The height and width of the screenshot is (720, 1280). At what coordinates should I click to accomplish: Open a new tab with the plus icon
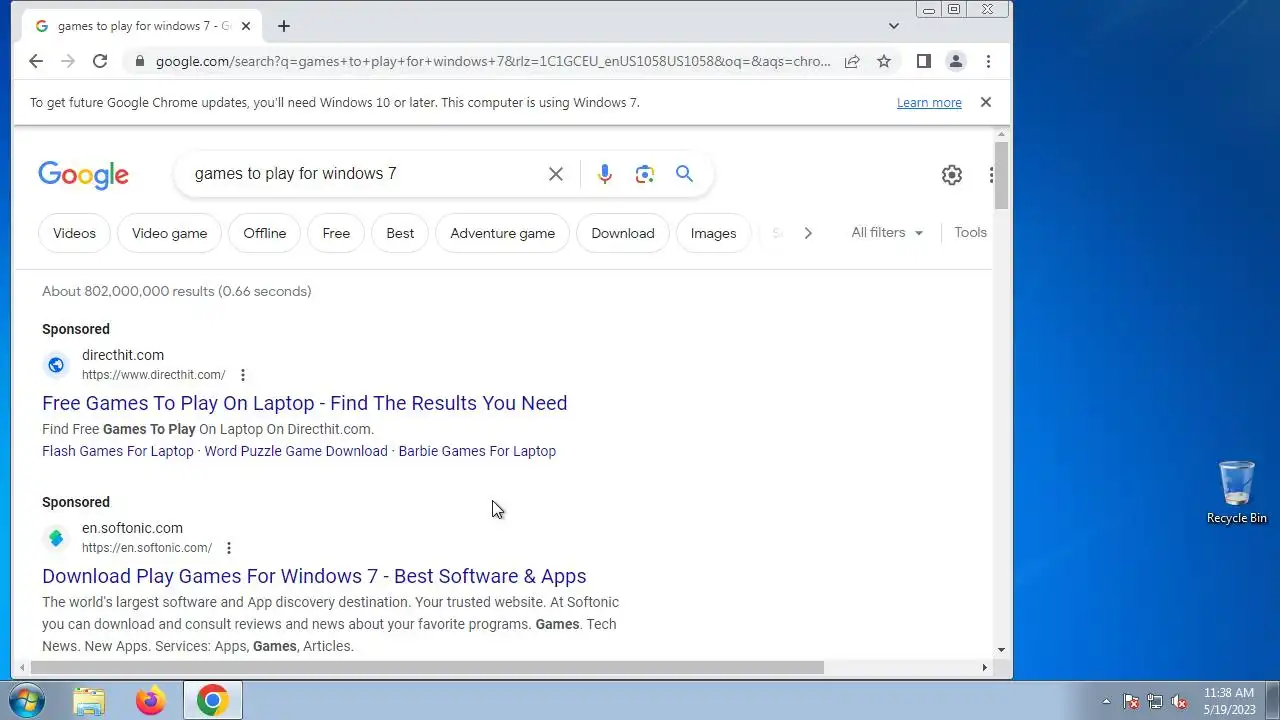[x=284, y=26]
